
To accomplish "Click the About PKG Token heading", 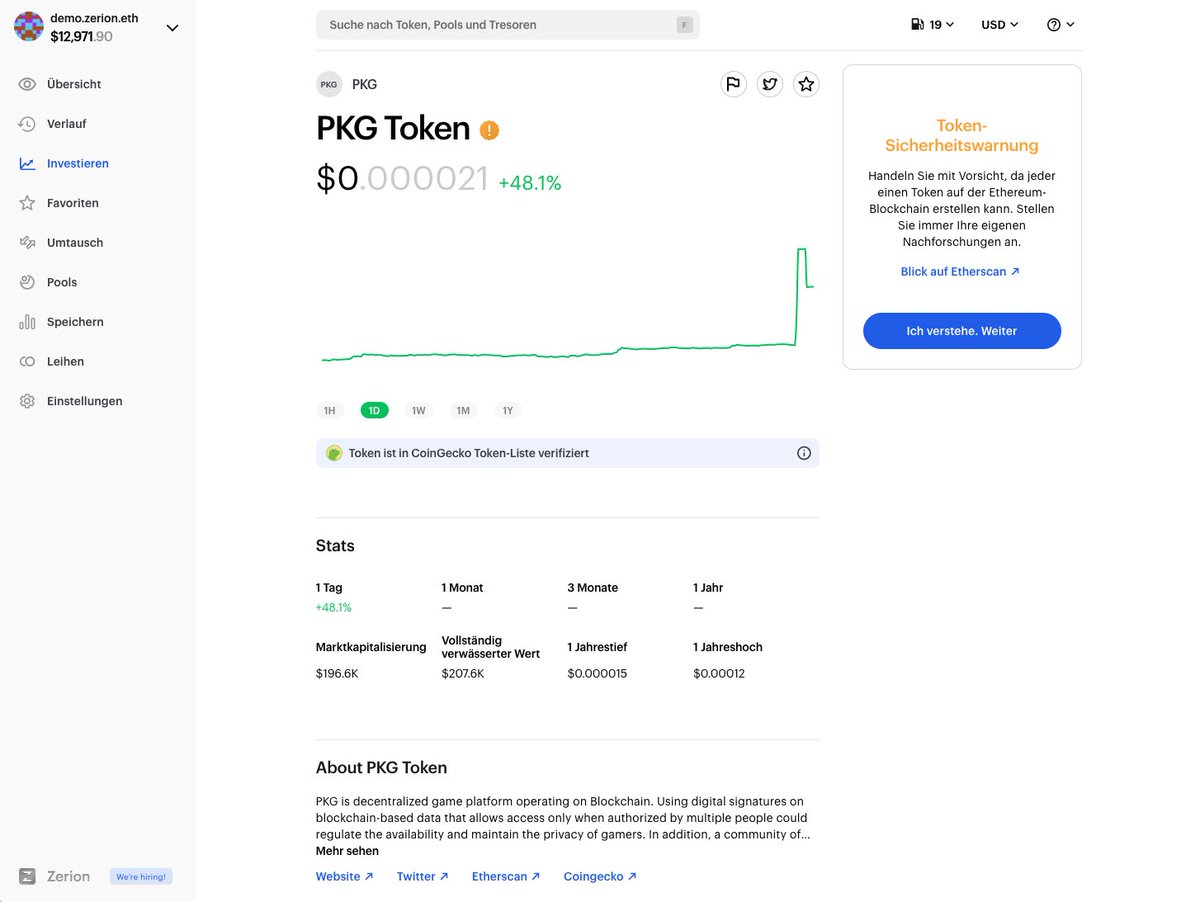I will point(381,768).
